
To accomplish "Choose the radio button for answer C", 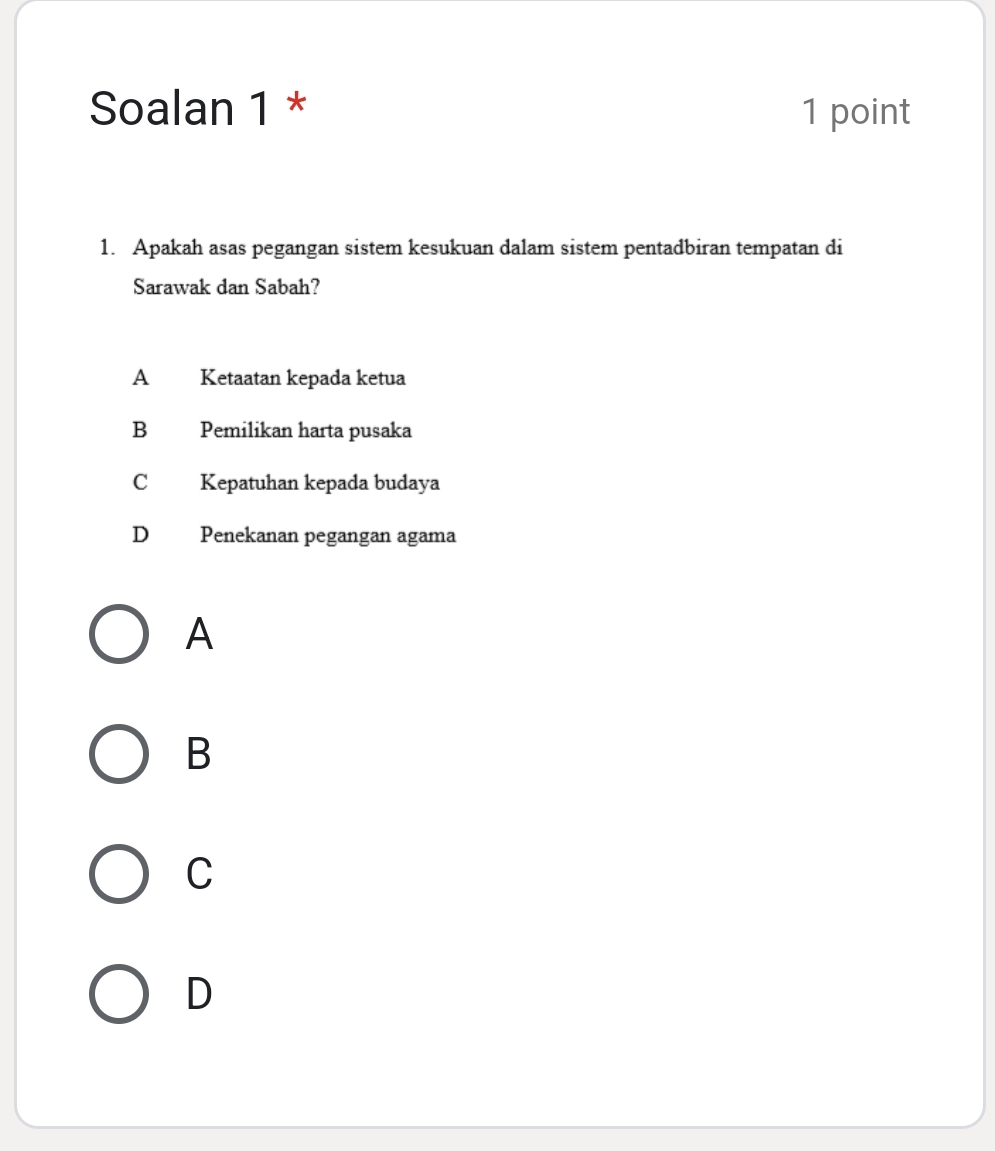I will [x=119, y=873].
